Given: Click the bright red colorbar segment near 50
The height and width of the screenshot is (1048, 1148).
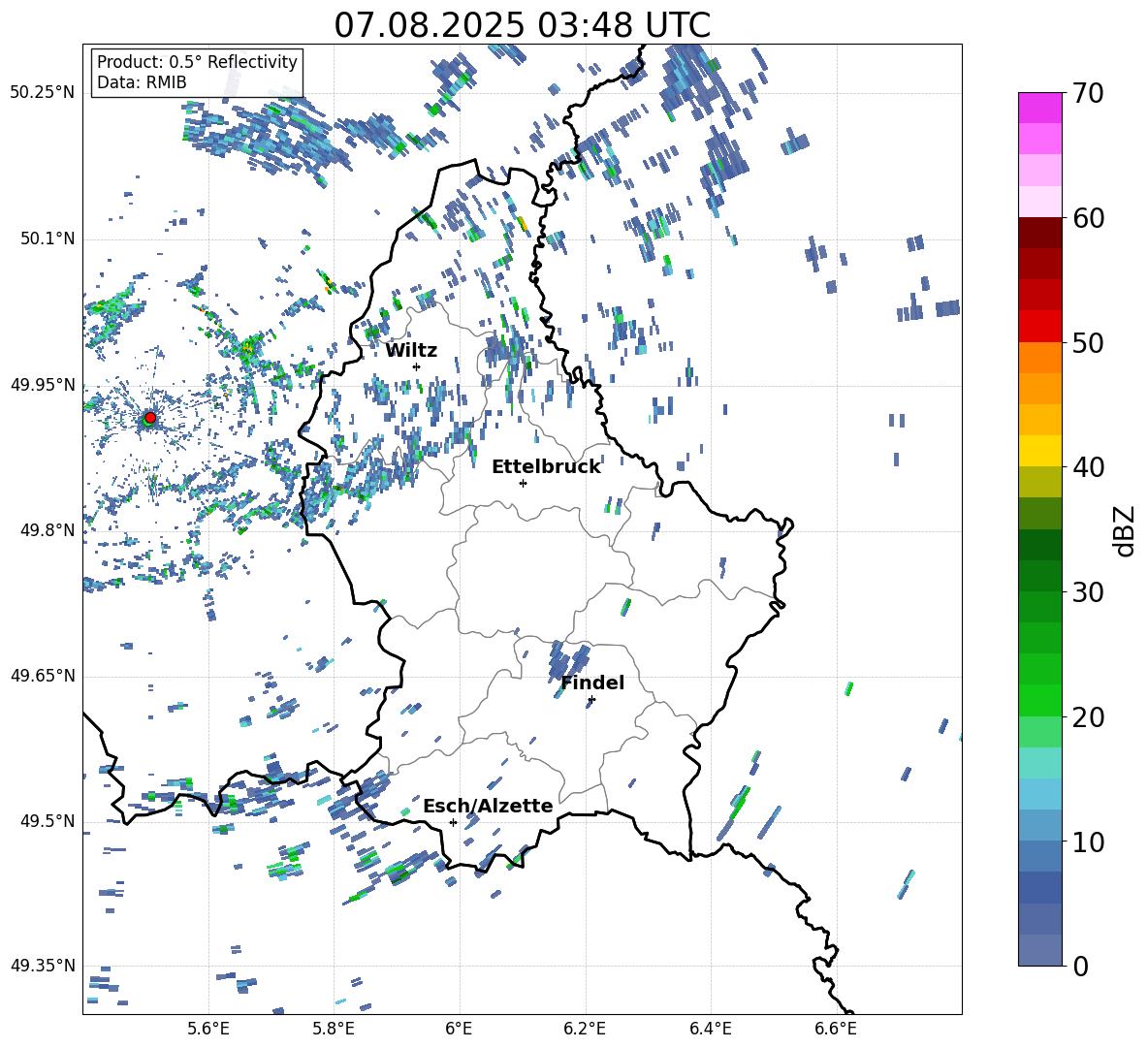Looking at the screenshot, I should (x=1039, y=326).
